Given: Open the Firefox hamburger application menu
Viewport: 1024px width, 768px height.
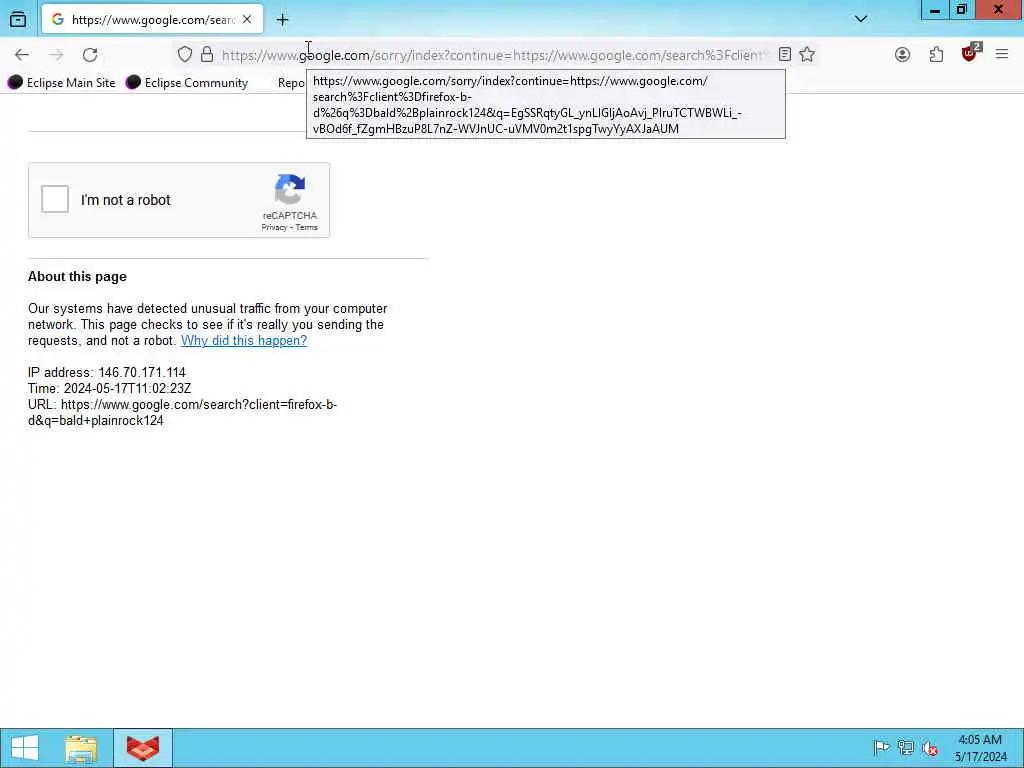Looking at the screenshot, I should (x=1002, y=55).
